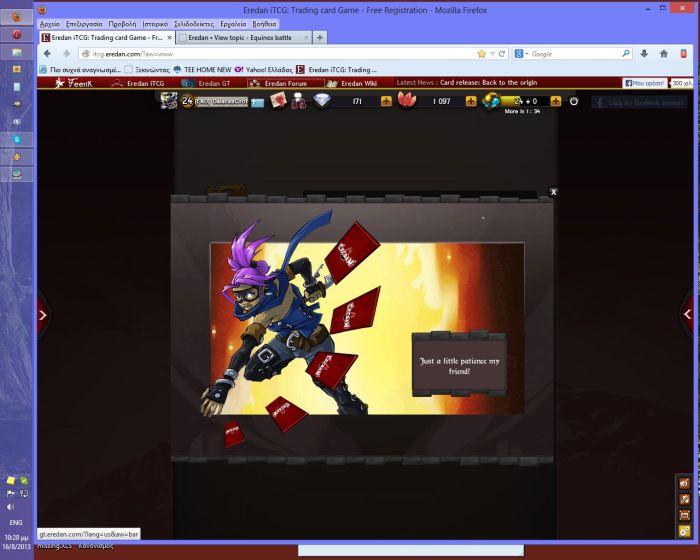Open the URL history dropdown arrow
Image resolution: width=700 pixels, height=560 pixels.
point(492,54)
